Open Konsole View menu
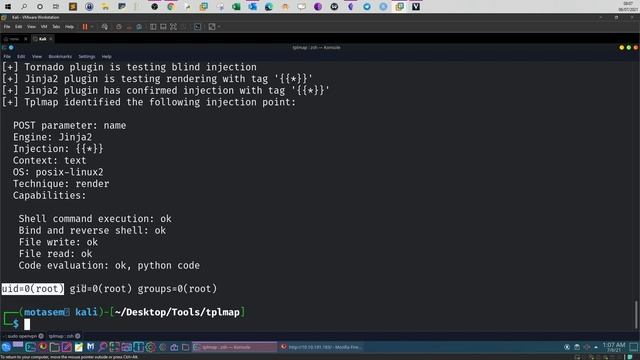This screenshot has width=640, height=360. (x=37, y=56)
